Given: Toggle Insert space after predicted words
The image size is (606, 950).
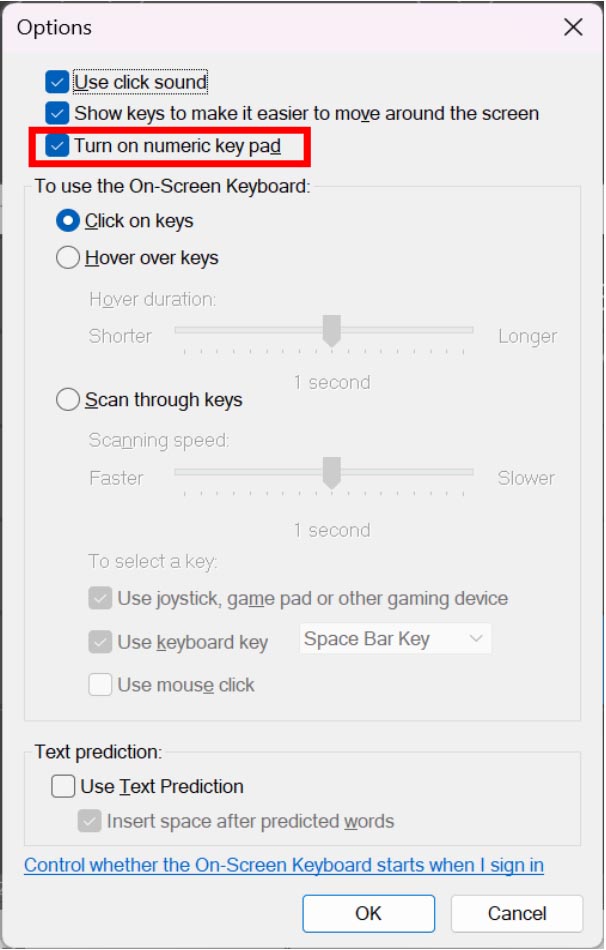Looking at the screenshot, I should click(90, 822).
